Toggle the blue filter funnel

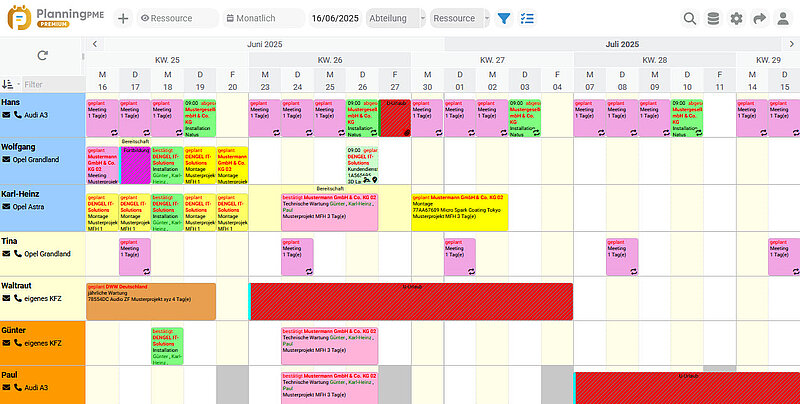[x=504, y=18]
